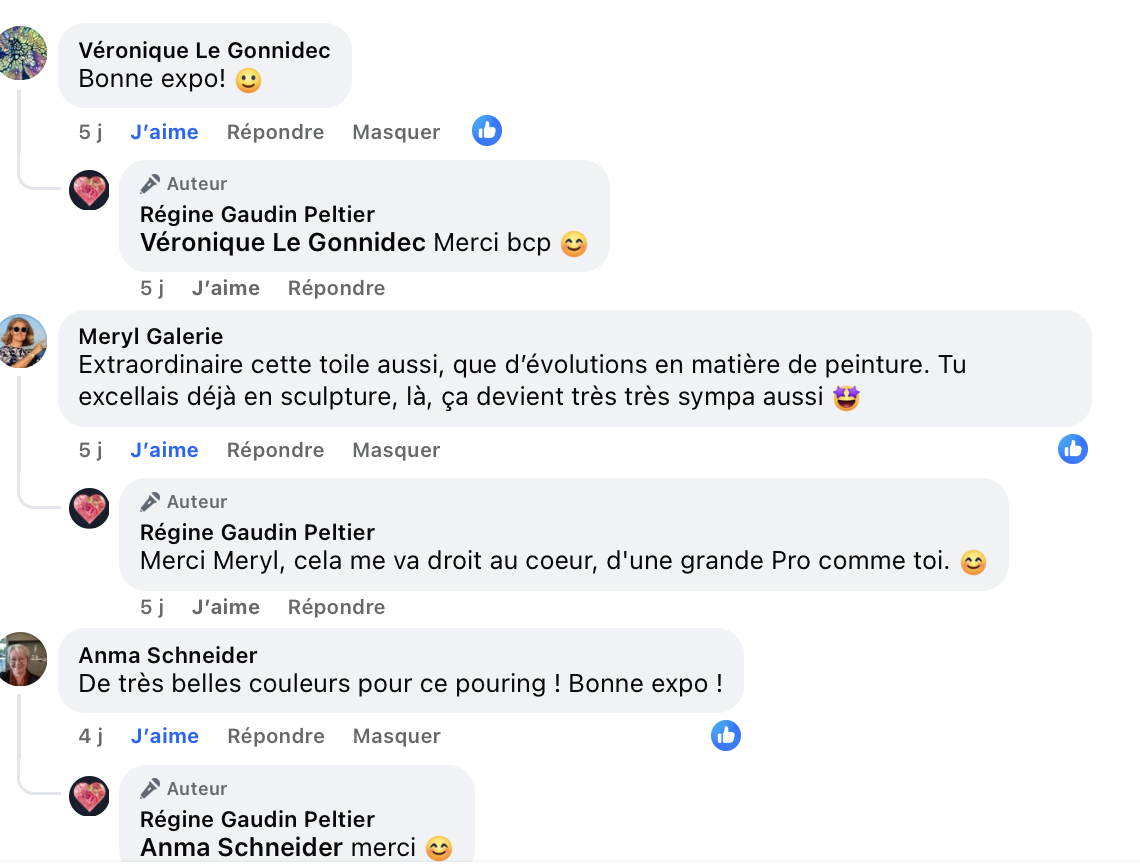The height and width of the screenshot is (864, 1140).
Task: Click like reaction icon on Véronique's comment
Action: click(487, 131)
